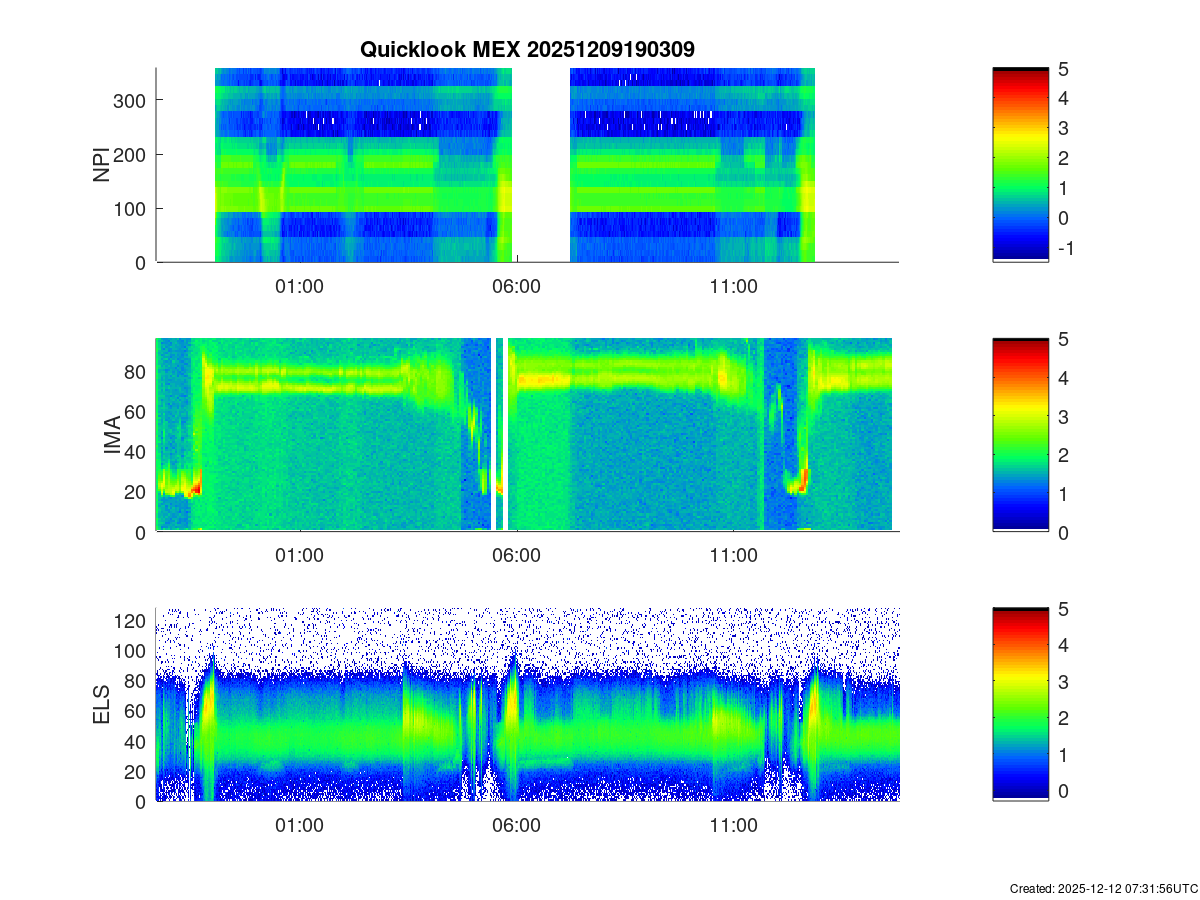Image resolution: width=1200 pixels, height=900 pixels.
Task: Select the 06:00 tick under ELS plot
Action: pos(516,826)
